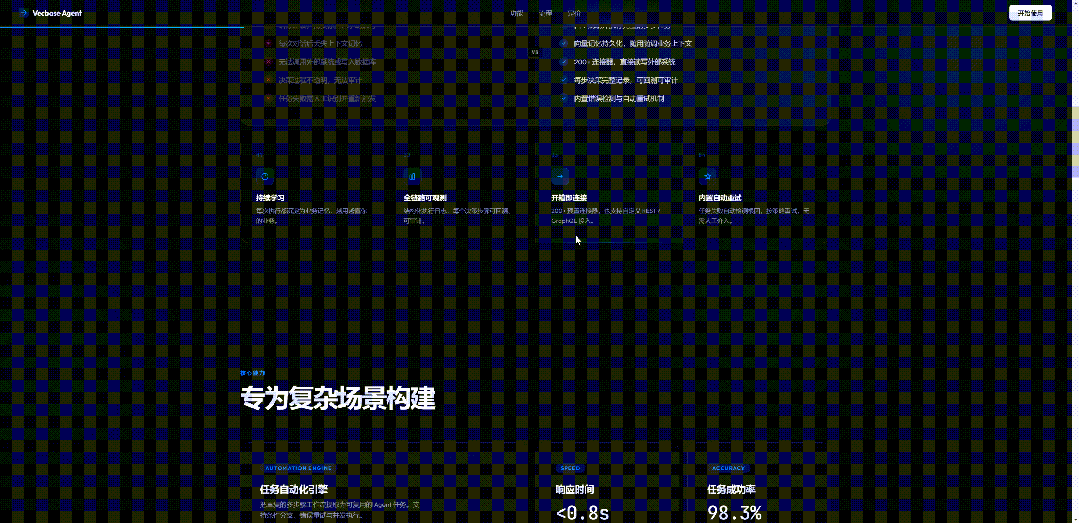The image size is (1079, 523).
Task: Click the checkmark beside 200+ 连接器
Action: [564, 62]
